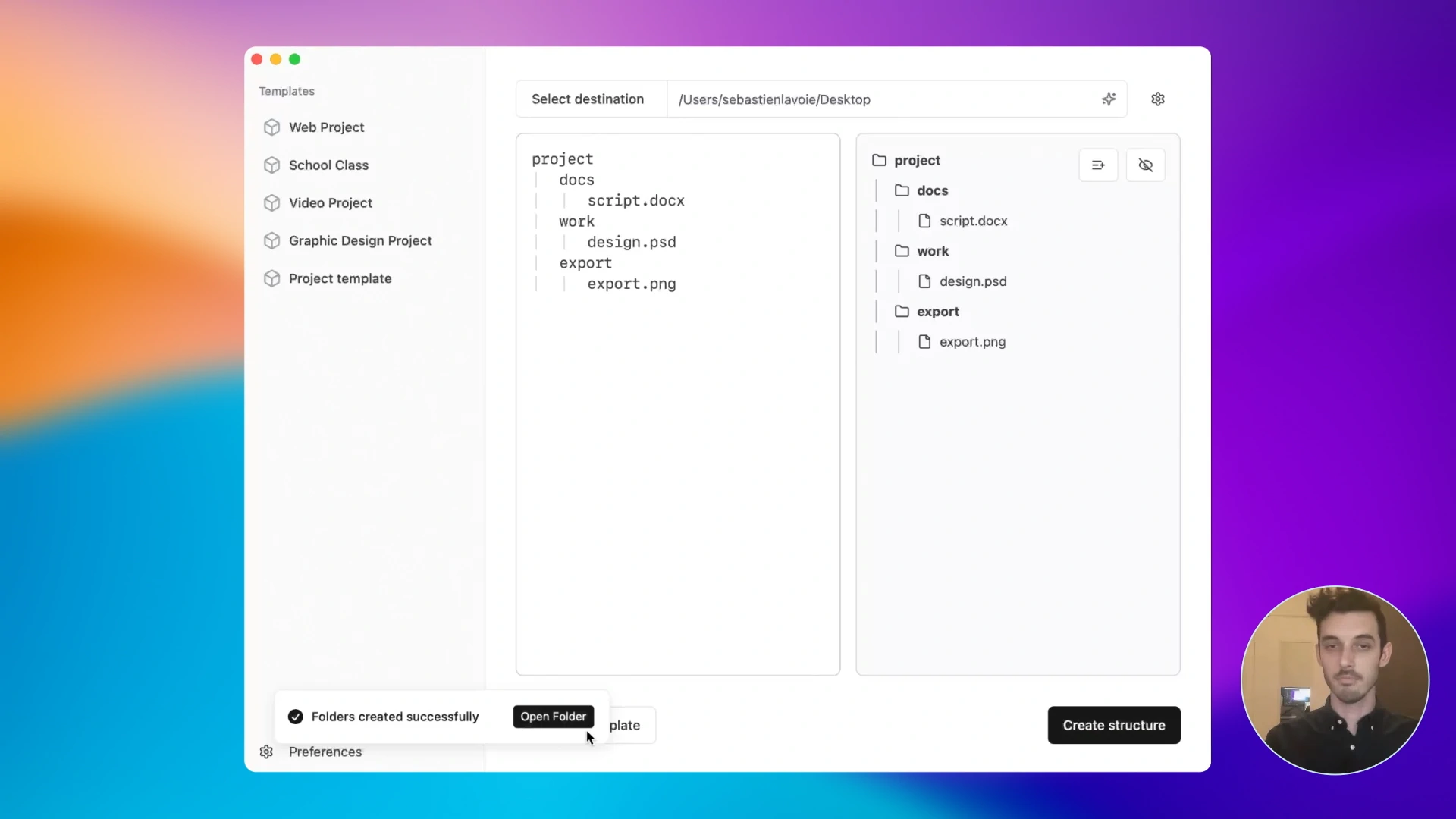This screenshot has width=1456, height=819.
Task: Click the AI sparkle icon in the destination field
Action: click(1109, 99)
